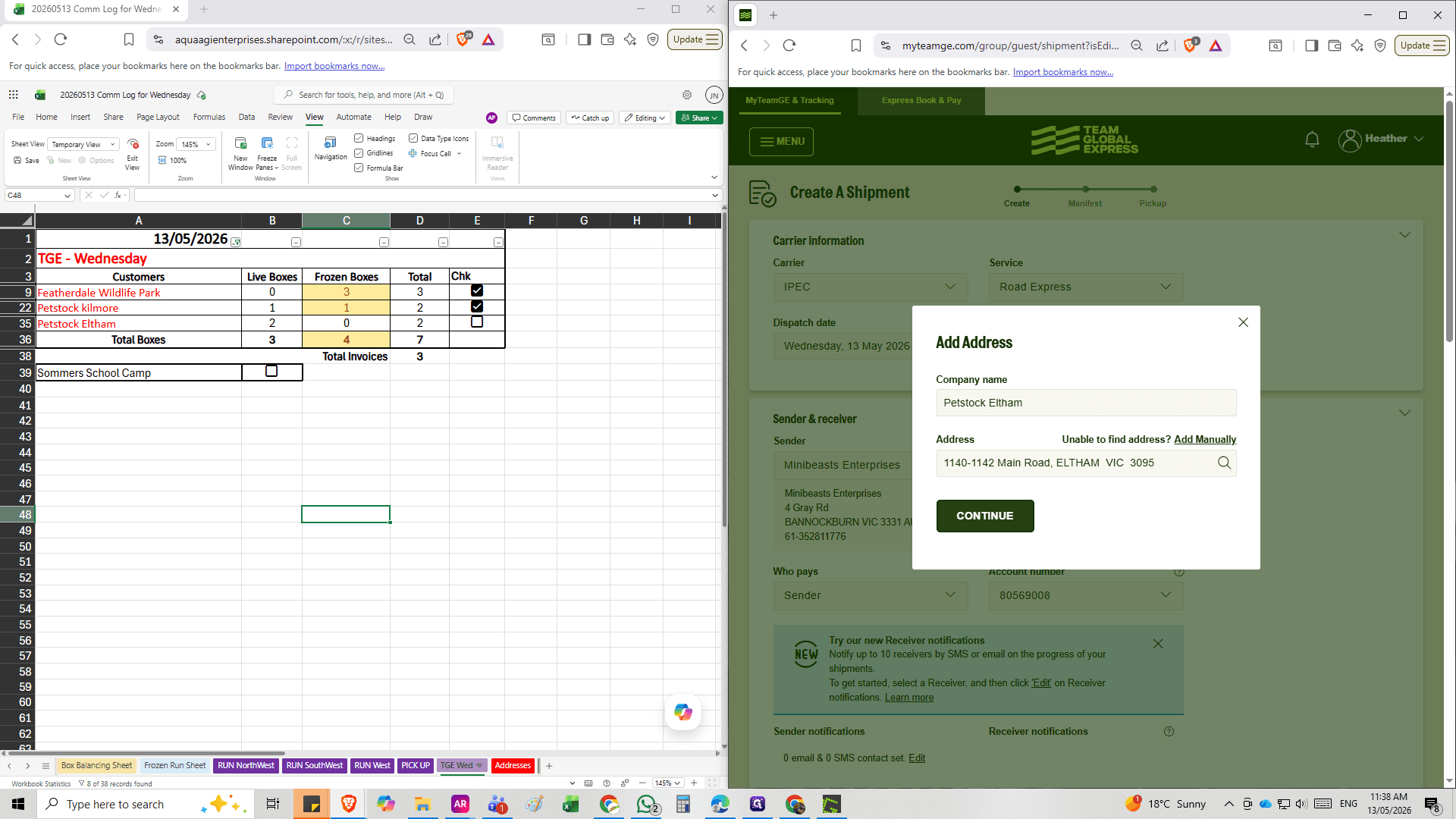The width and height of the screenshot is (1456, 819).
Task: Open the Who pays Sender dropdown
Action: (x=871, y=595)
